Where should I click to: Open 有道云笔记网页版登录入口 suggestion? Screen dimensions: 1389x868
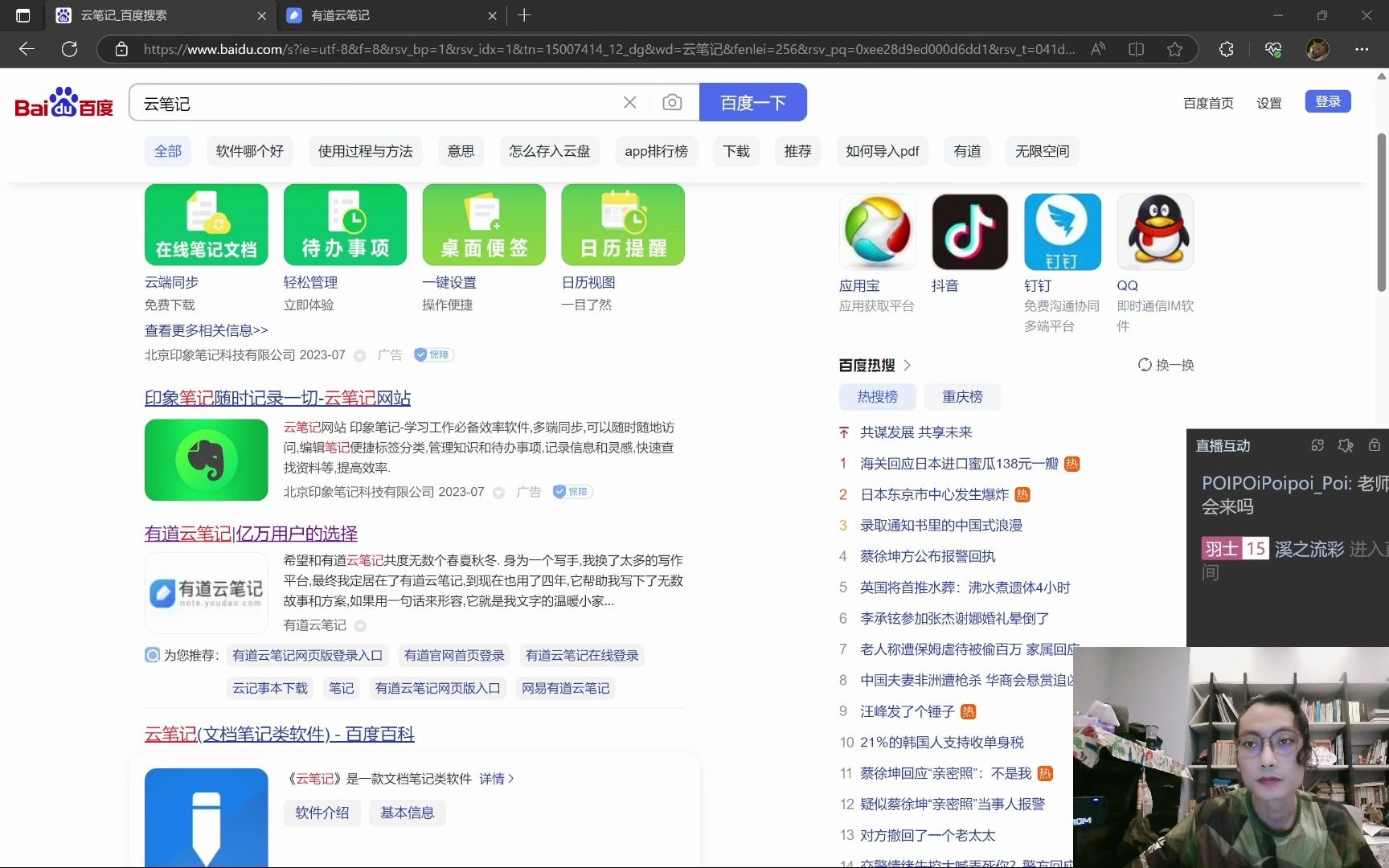pyautogui.click(x=307, y=655)
